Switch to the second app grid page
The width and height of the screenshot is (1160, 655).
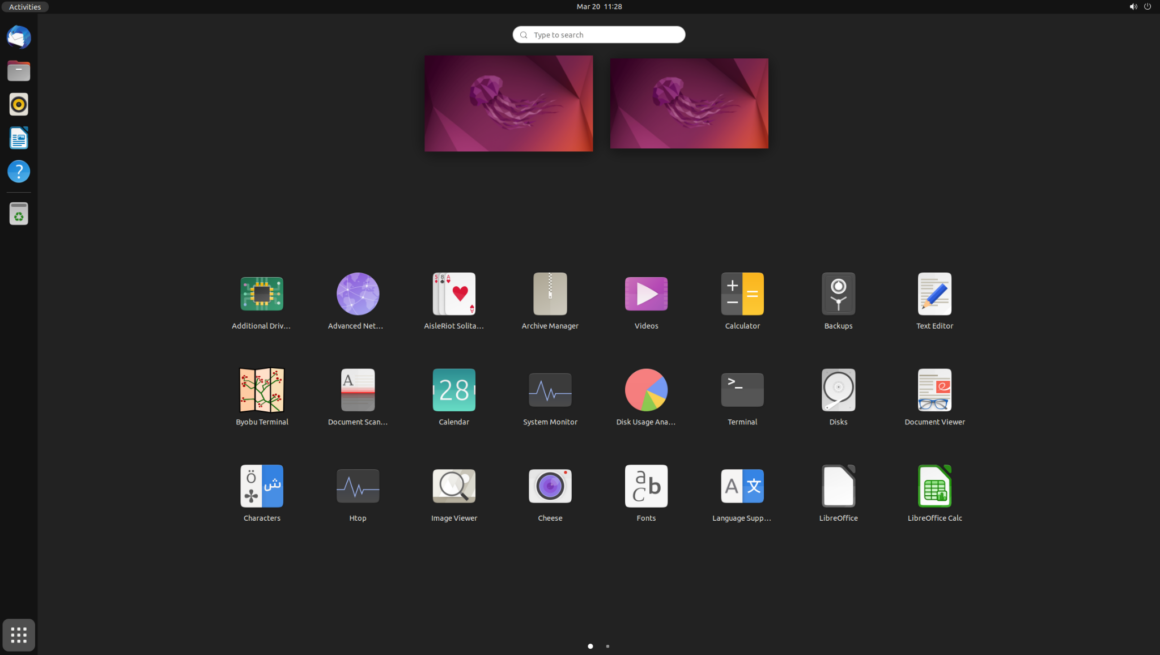click(x=608, y=646)
